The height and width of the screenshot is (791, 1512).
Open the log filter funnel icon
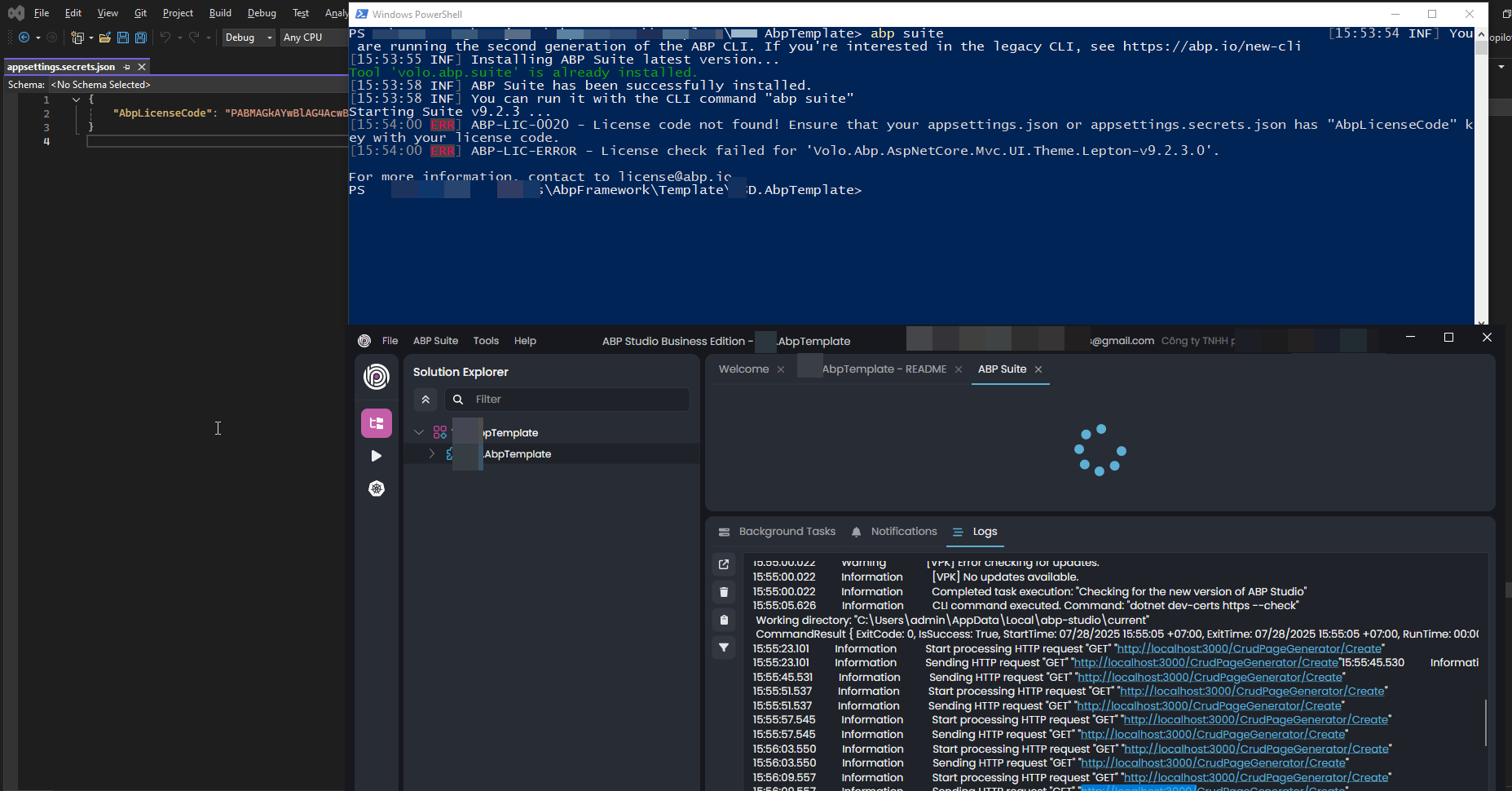tap(724, 647)
